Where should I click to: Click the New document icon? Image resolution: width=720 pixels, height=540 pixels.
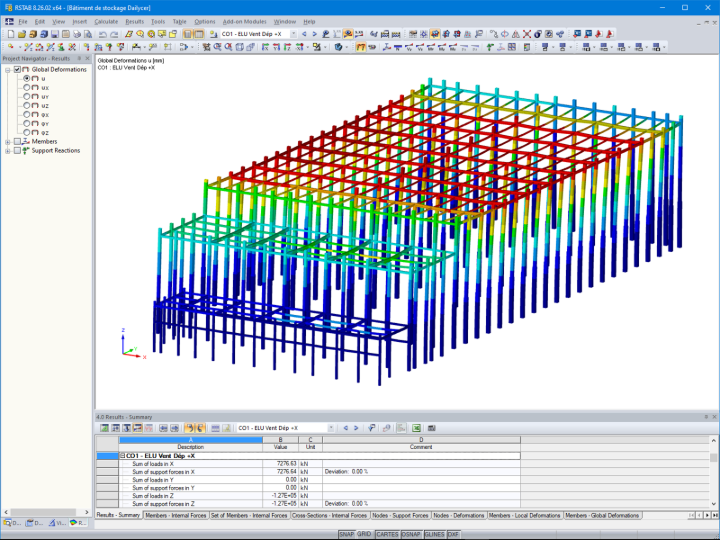click(11, 34)
